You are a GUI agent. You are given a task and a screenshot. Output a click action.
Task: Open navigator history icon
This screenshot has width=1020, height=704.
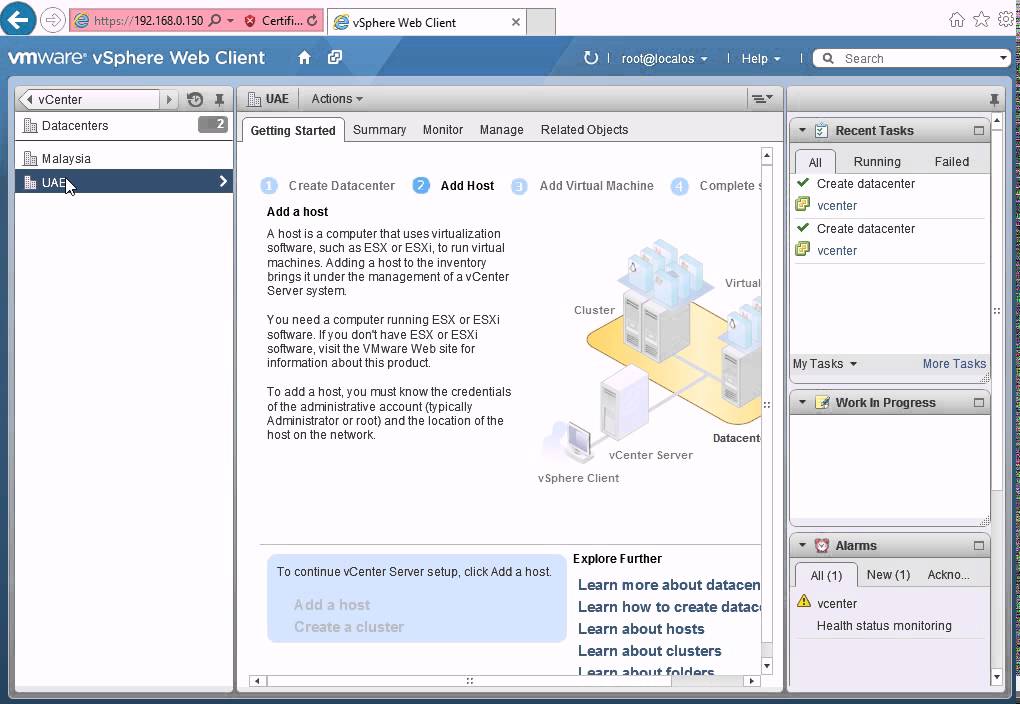tap(195, 99)
